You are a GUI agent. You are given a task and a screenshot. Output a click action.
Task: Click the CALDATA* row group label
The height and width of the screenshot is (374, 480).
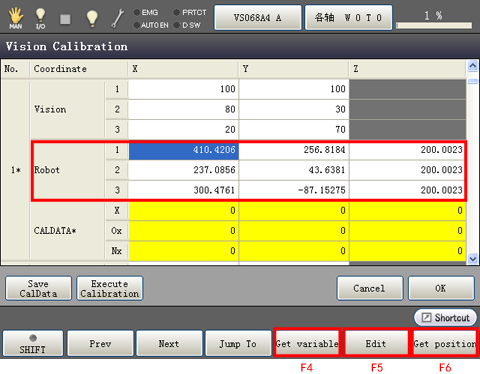tap(67, 231)
